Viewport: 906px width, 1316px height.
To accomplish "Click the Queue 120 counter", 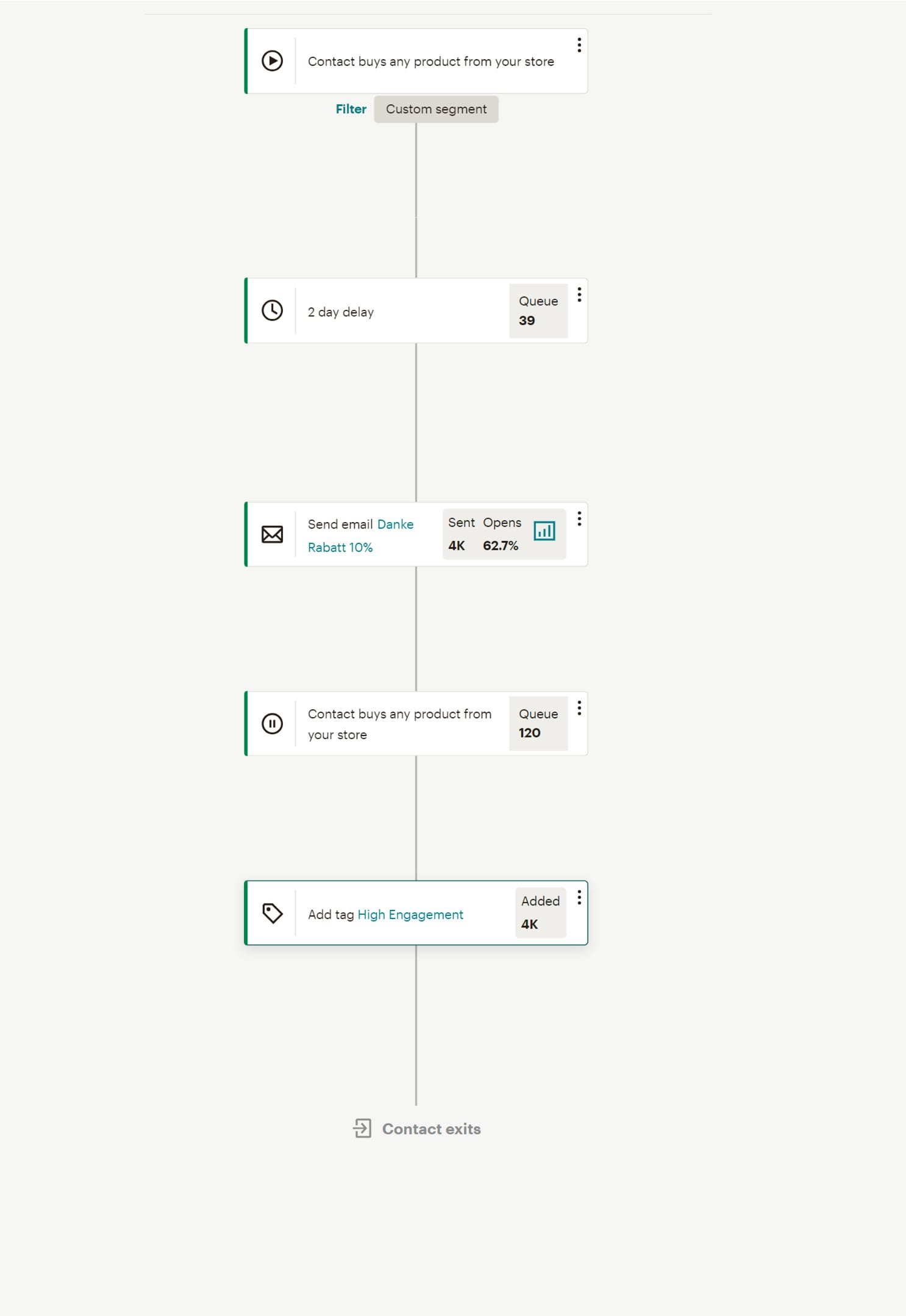I will (538, 723).
